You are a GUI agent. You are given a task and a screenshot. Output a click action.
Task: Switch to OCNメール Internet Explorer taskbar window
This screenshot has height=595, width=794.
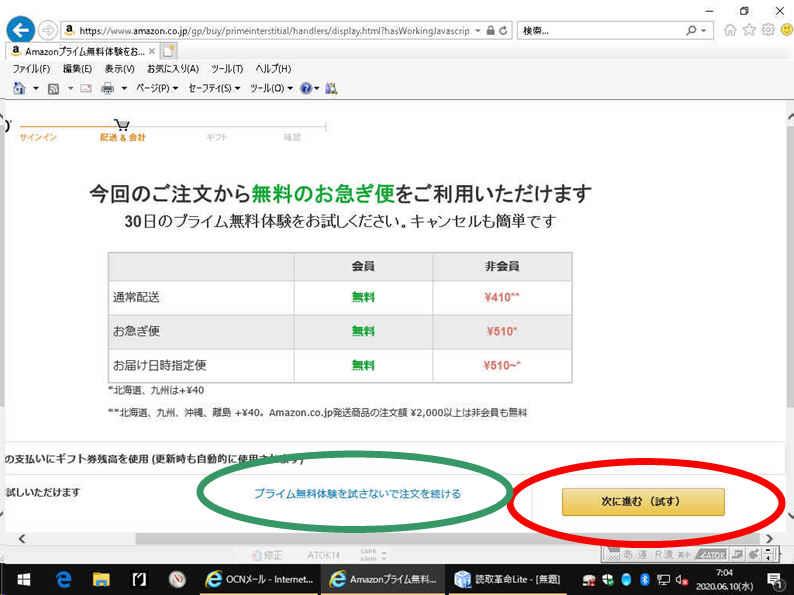[259, 579]
